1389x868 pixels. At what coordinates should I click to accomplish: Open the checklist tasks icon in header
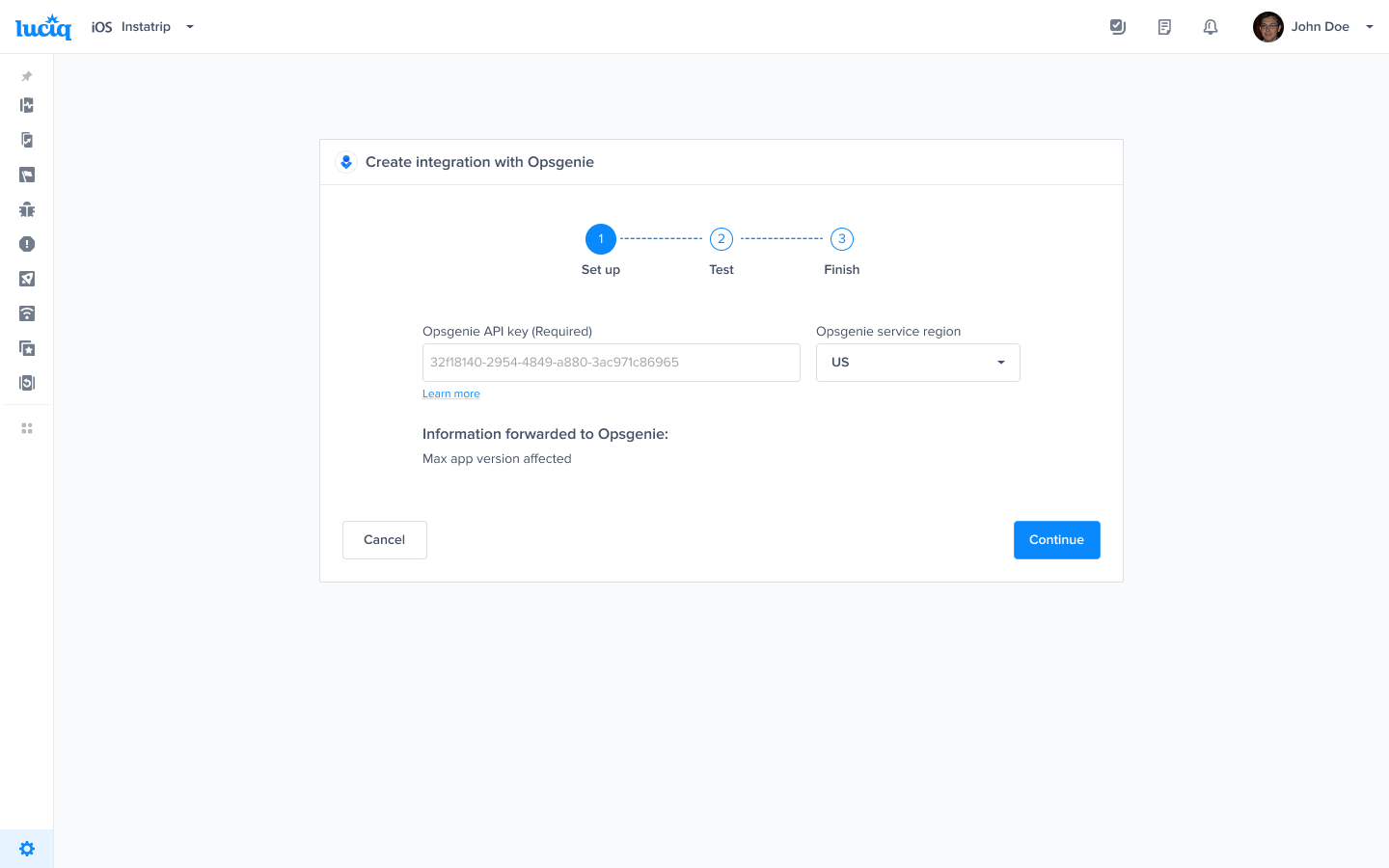pyautogui.click(x=1118, y=27)
